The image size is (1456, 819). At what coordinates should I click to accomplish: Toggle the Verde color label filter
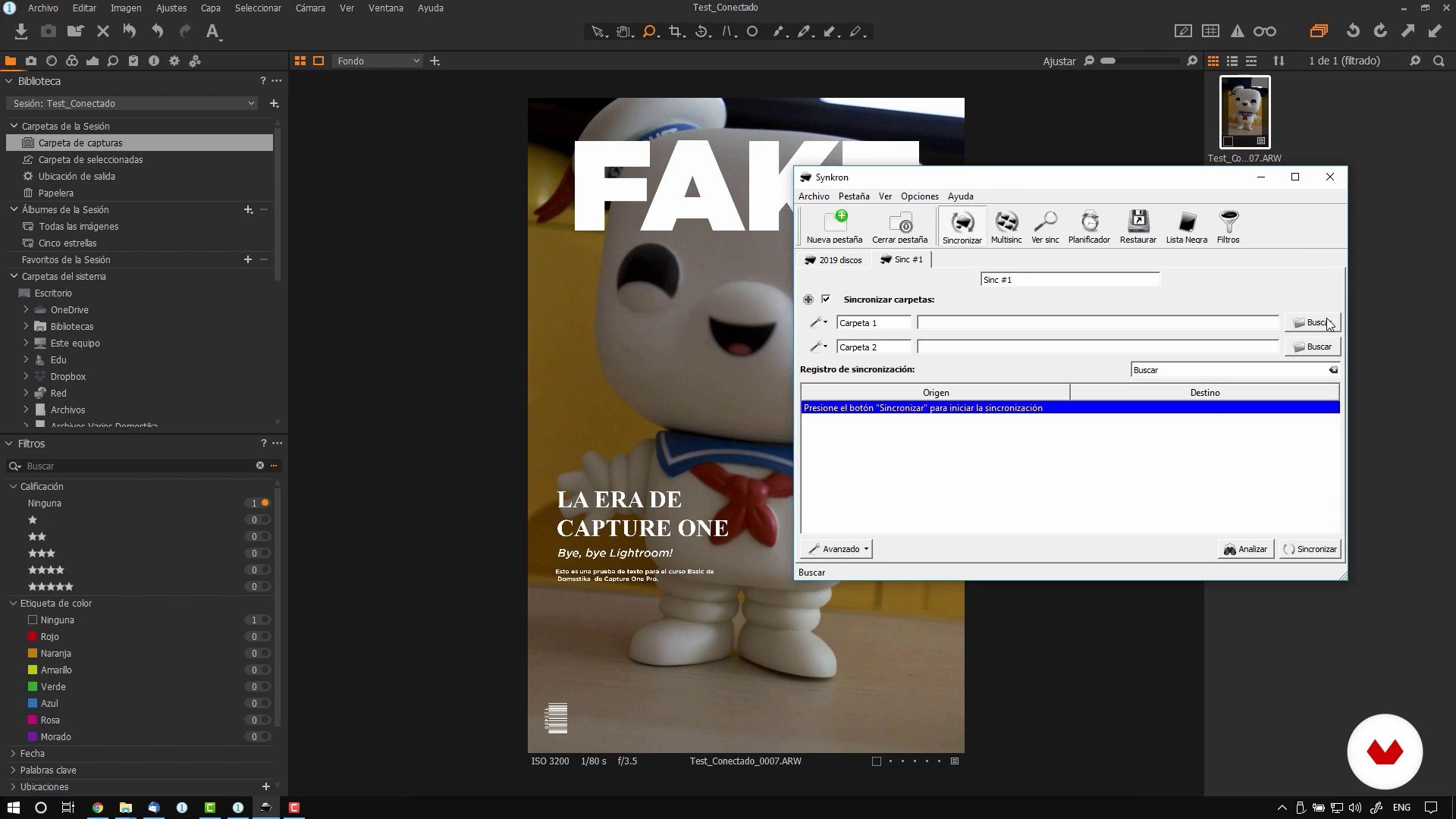click(265, 686)
